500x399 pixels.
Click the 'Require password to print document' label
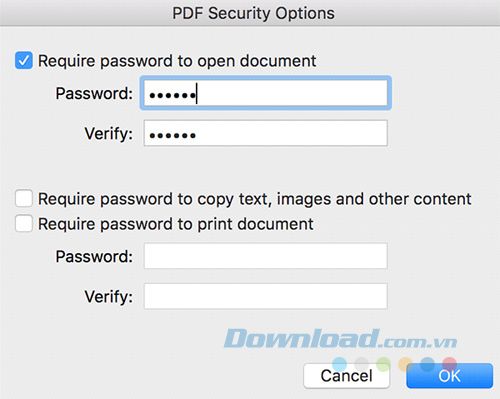pyautogui.click(x=176, y=224)
